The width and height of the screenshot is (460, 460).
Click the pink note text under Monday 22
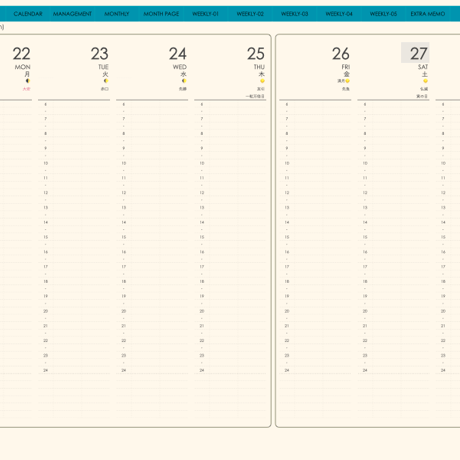pyautogui.click(x=26, y=89)
